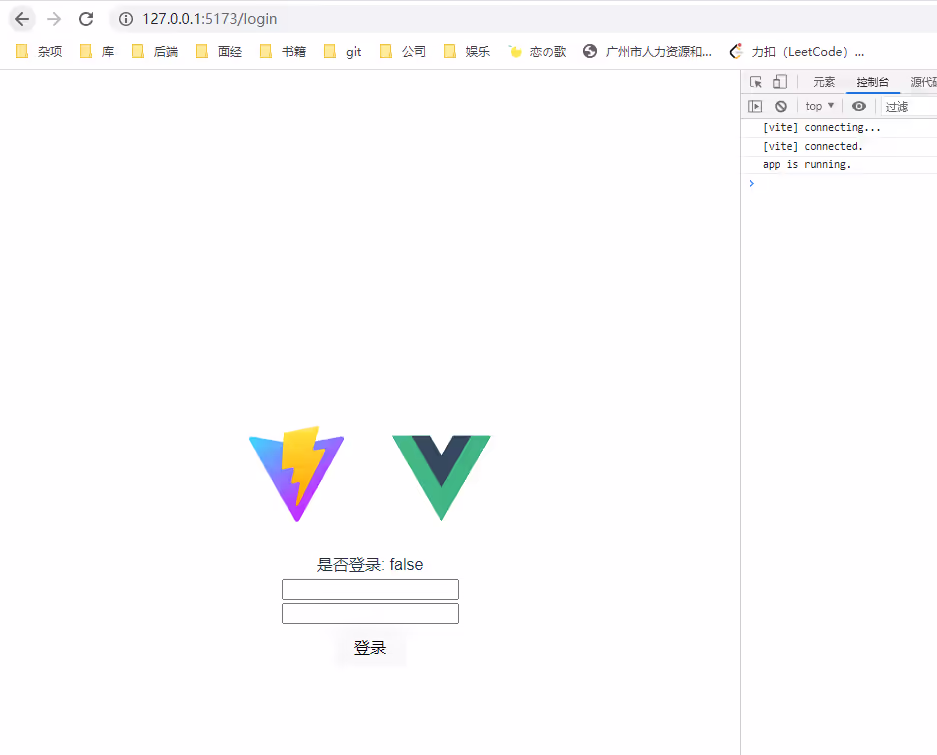
Task: Focus the address bar URL 127.0.0.1:5173/login
Action: [x=210, y=19]
